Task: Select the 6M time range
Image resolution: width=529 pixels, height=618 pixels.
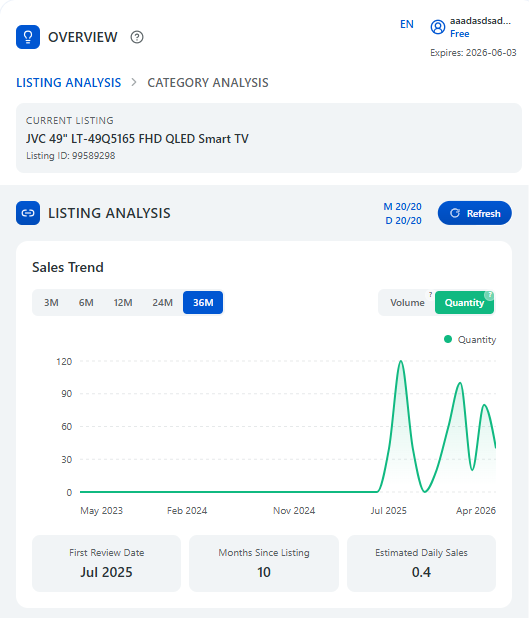Action: click(86, 303)
